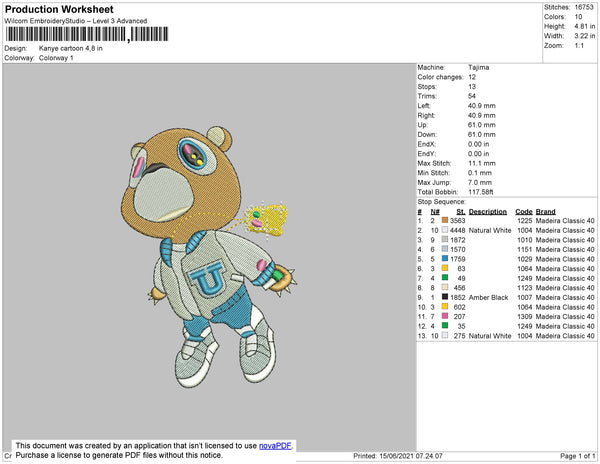Screen dimensions: 600x464
Task: Click the Color changes value 12
Action: tap(472, 77)
